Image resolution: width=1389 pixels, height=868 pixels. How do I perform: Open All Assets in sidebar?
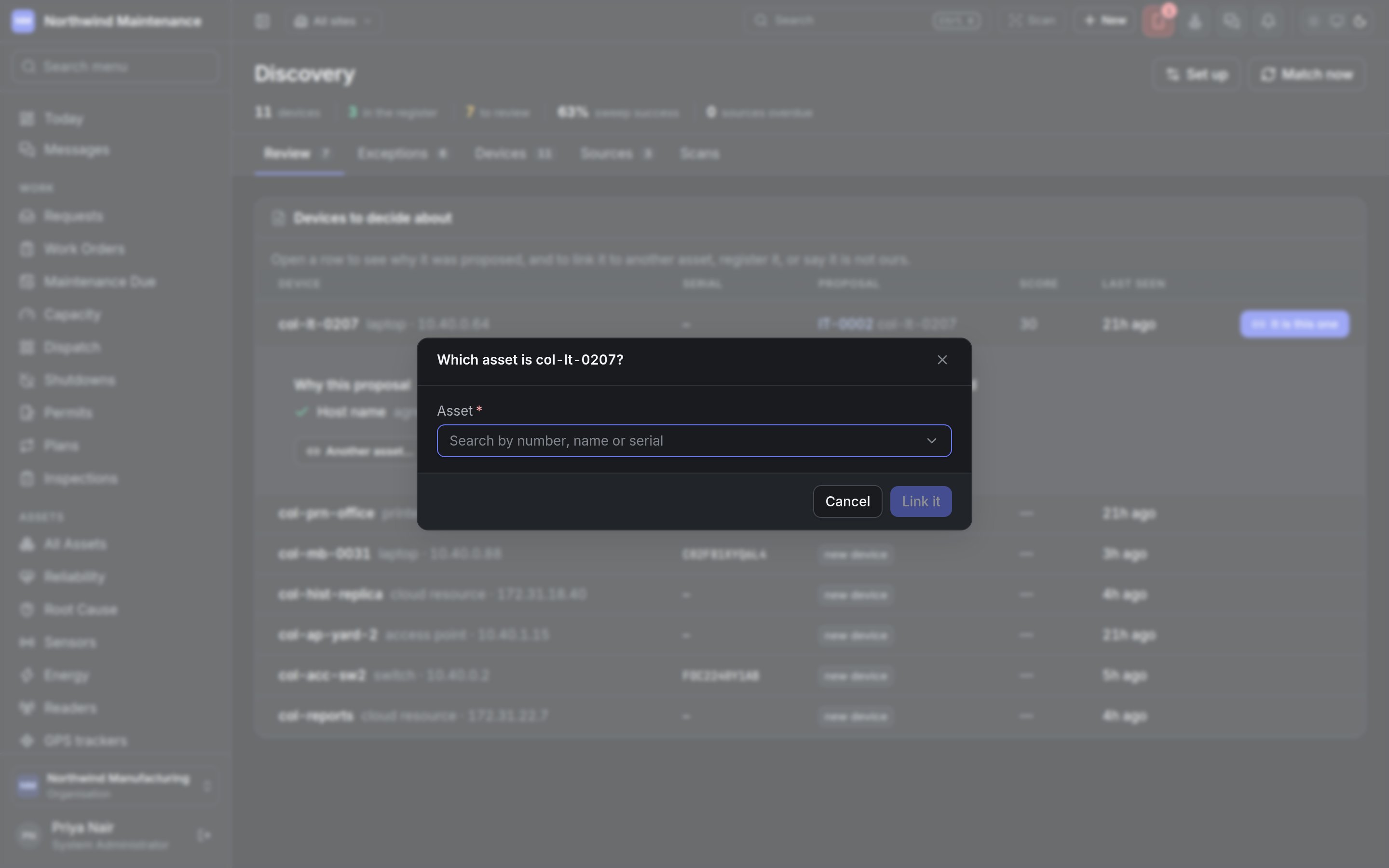115,544
